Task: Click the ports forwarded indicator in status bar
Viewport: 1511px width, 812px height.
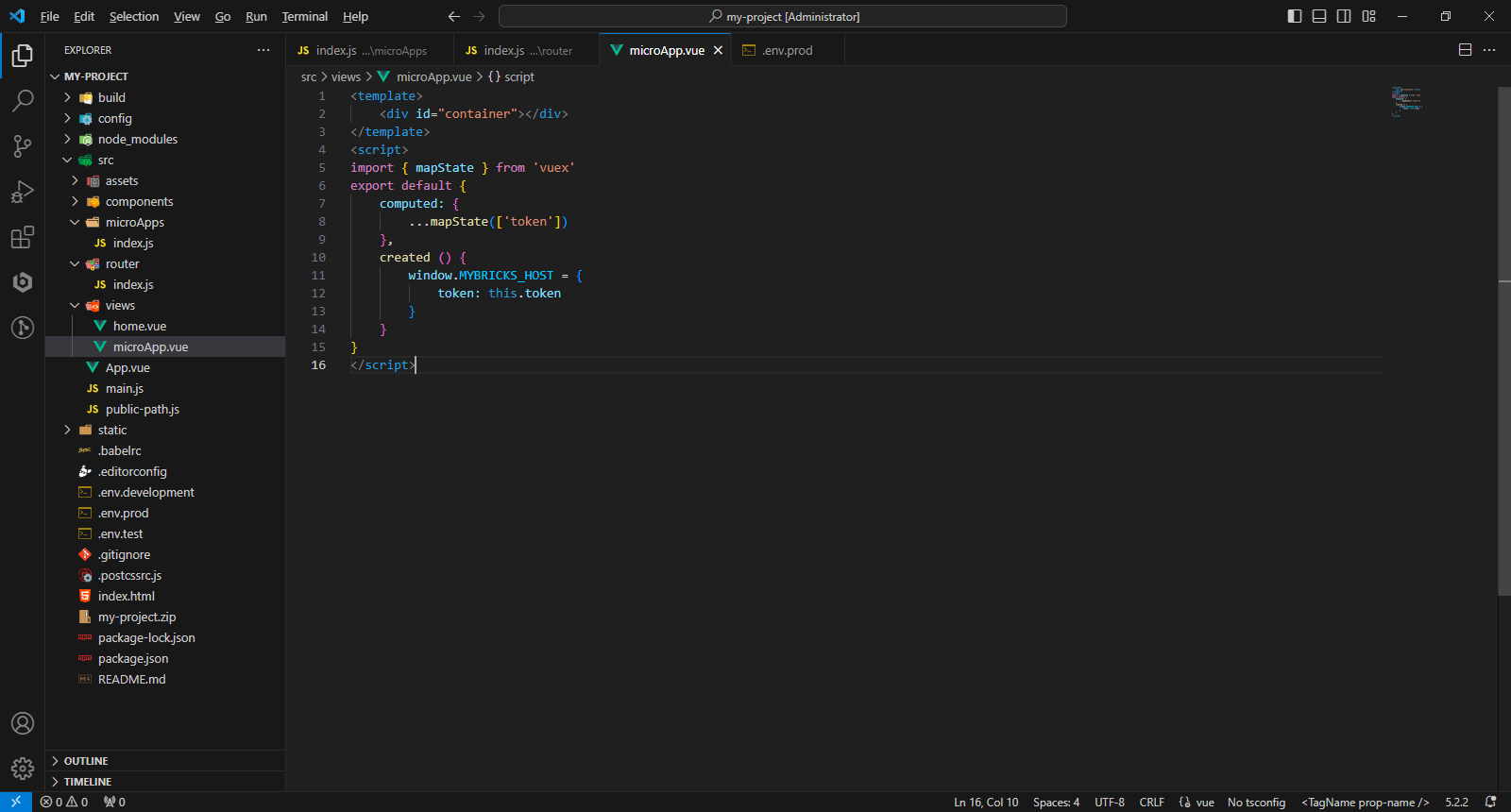Action: [115, 802]
